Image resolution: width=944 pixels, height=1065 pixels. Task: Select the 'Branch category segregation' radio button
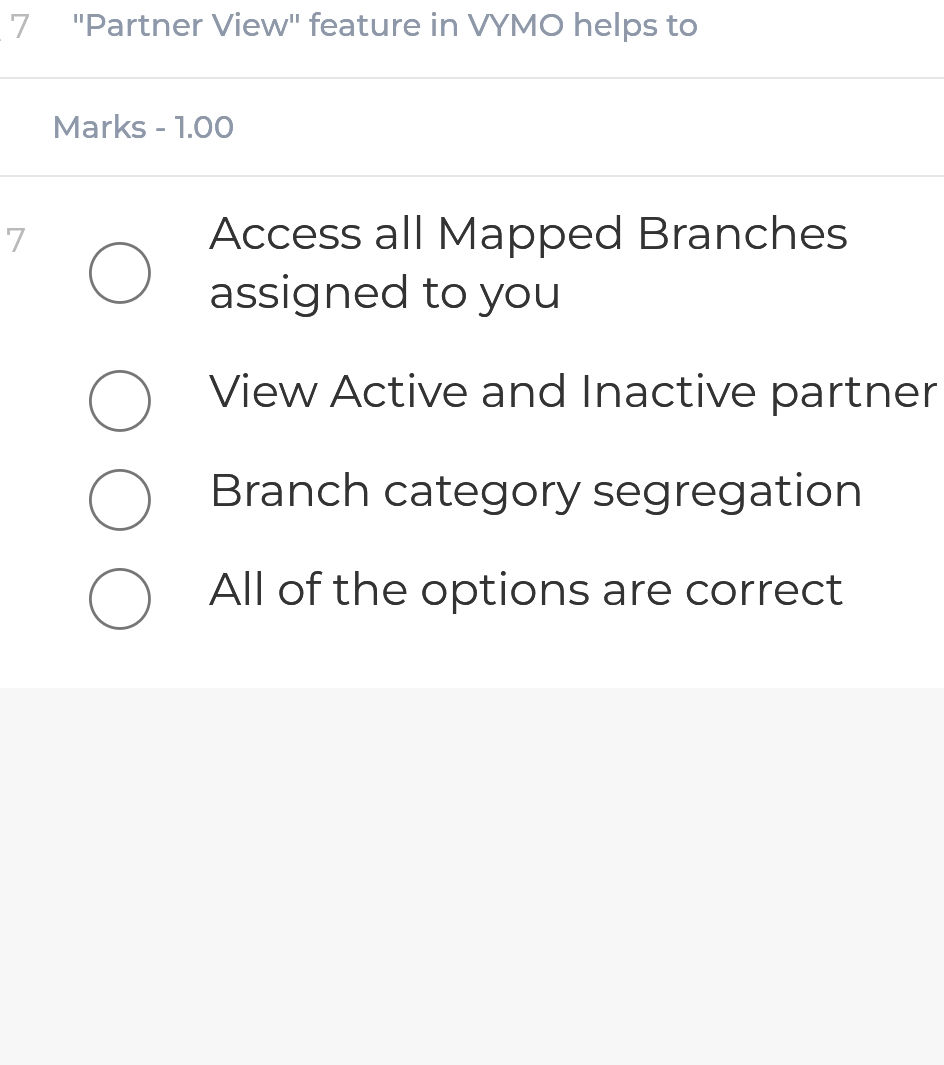point(120,500)
